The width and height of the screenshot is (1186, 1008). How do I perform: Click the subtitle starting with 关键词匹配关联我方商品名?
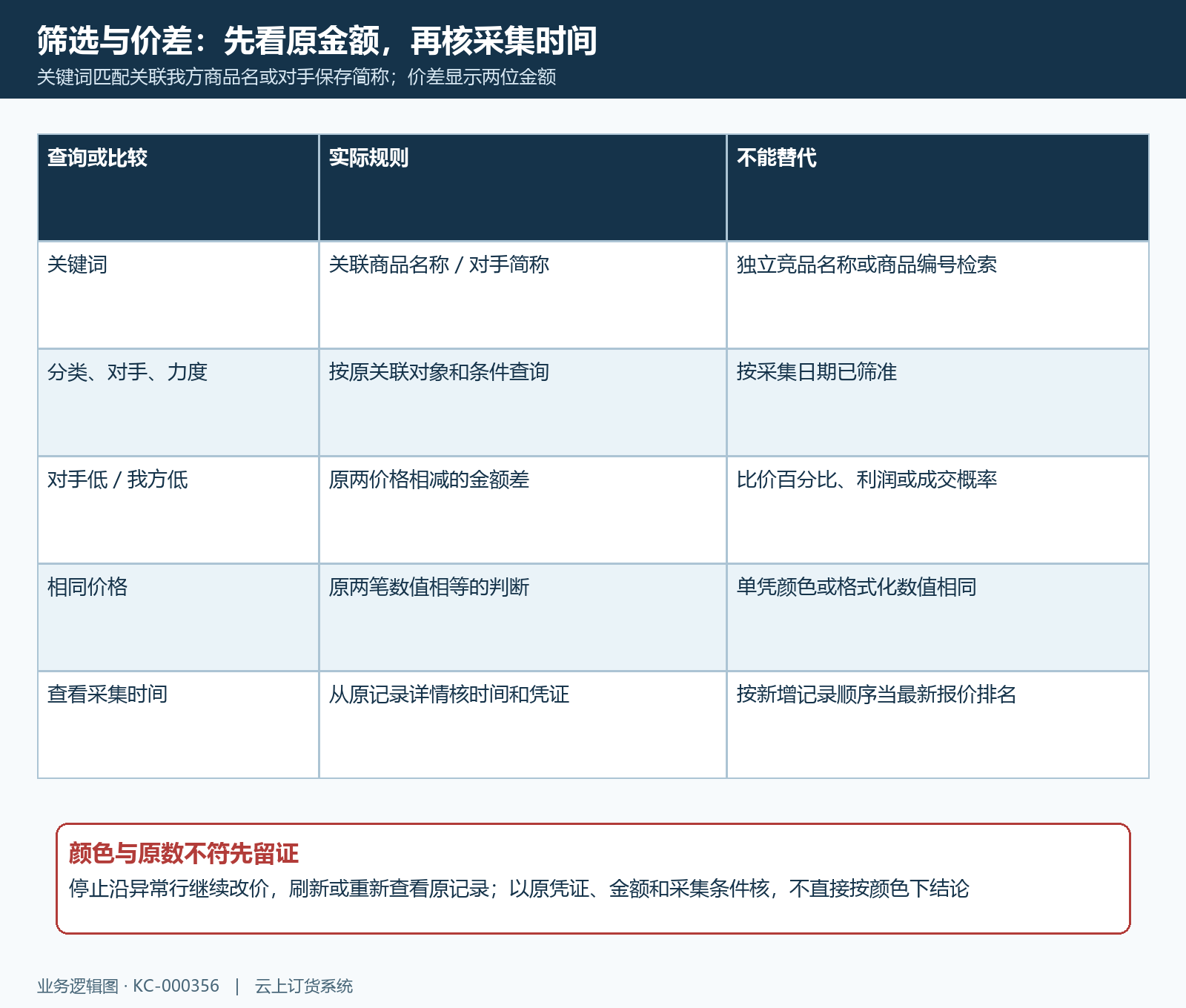[x=296, y=77]
